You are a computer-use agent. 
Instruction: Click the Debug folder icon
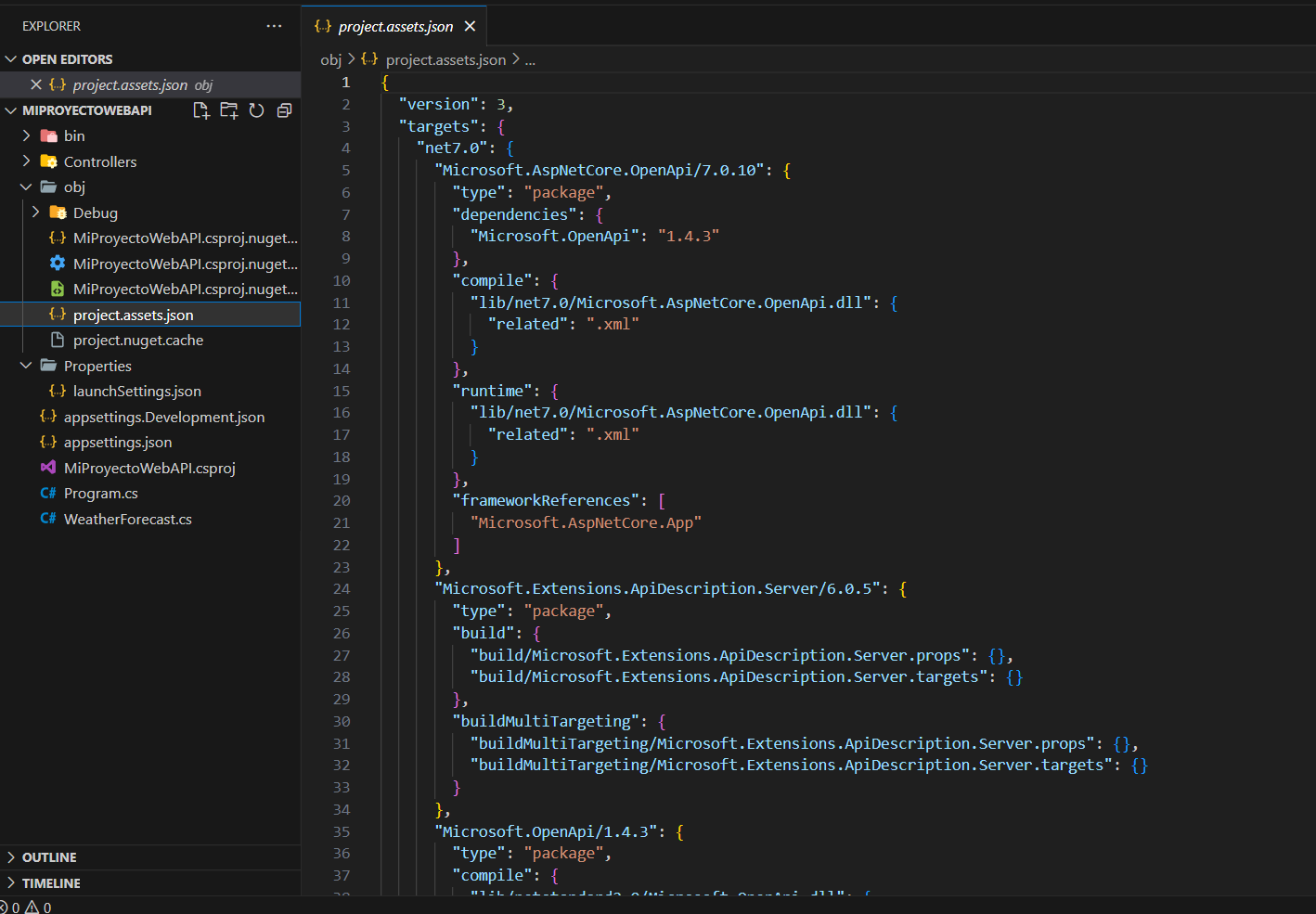click(x=58, y=212)
